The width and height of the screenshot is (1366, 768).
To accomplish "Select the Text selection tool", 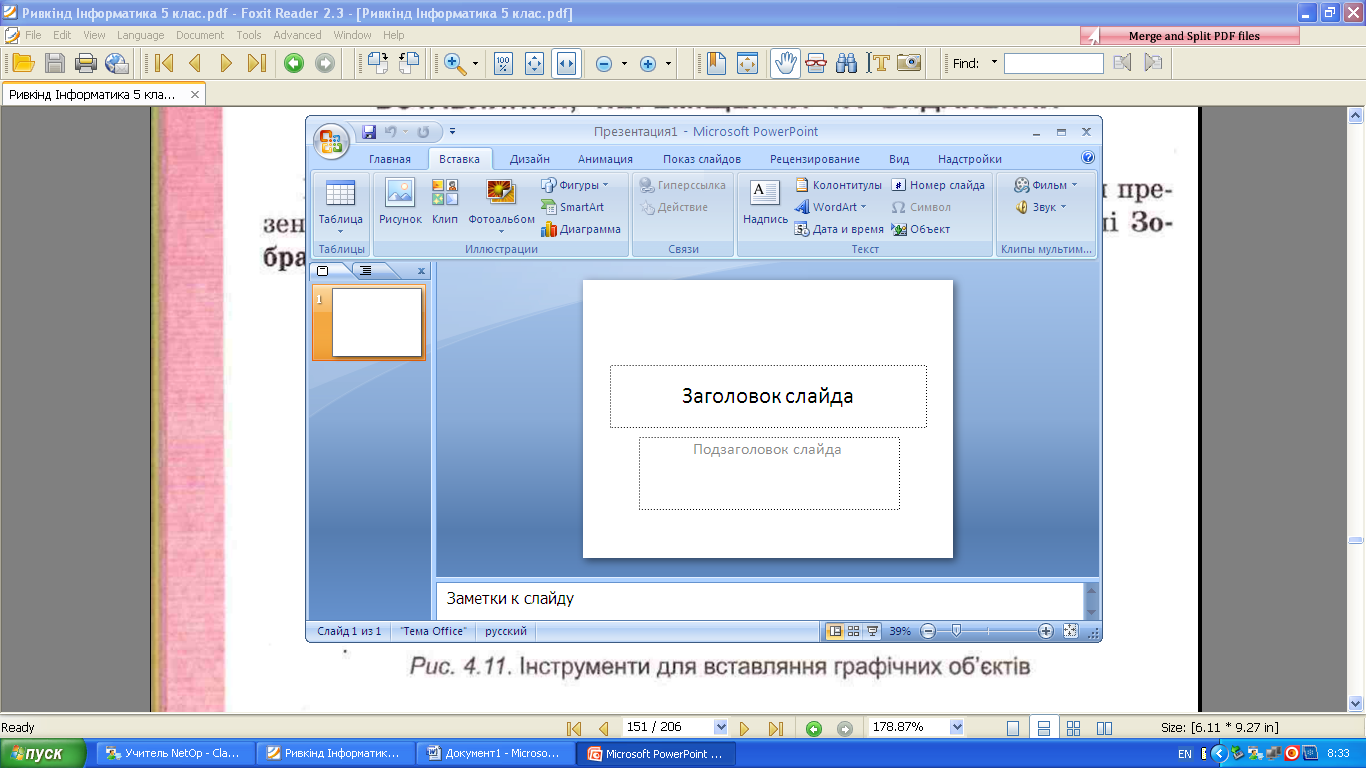I will click(x=878, y=63).
